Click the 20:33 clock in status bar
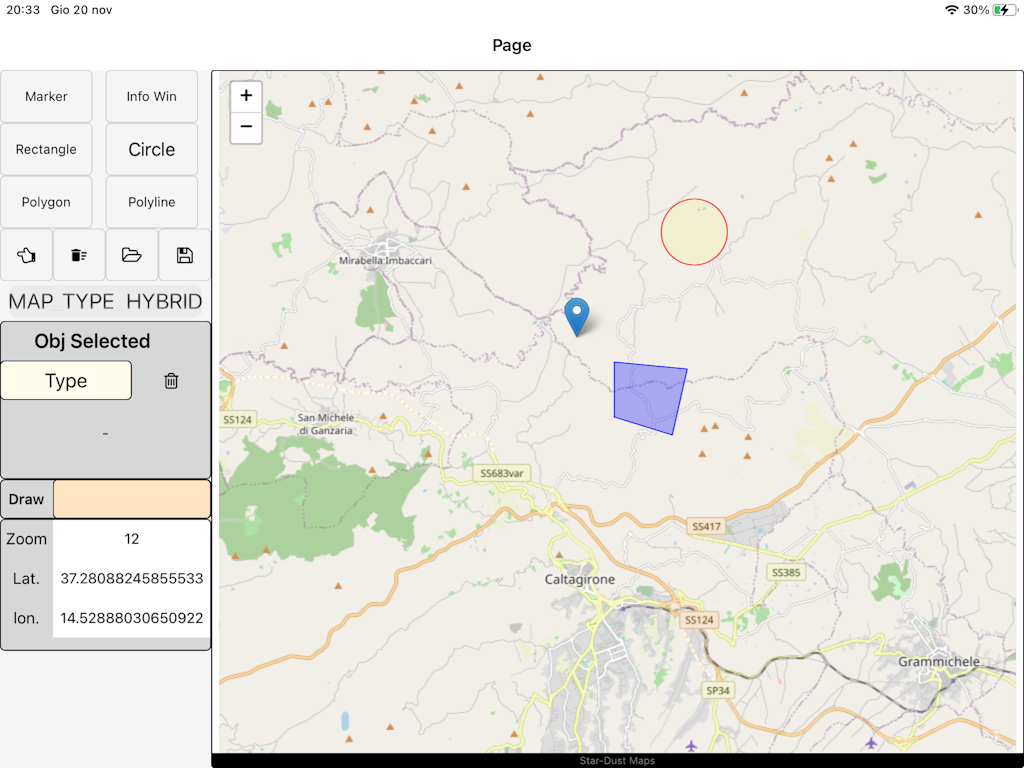 tap(23, 10)
